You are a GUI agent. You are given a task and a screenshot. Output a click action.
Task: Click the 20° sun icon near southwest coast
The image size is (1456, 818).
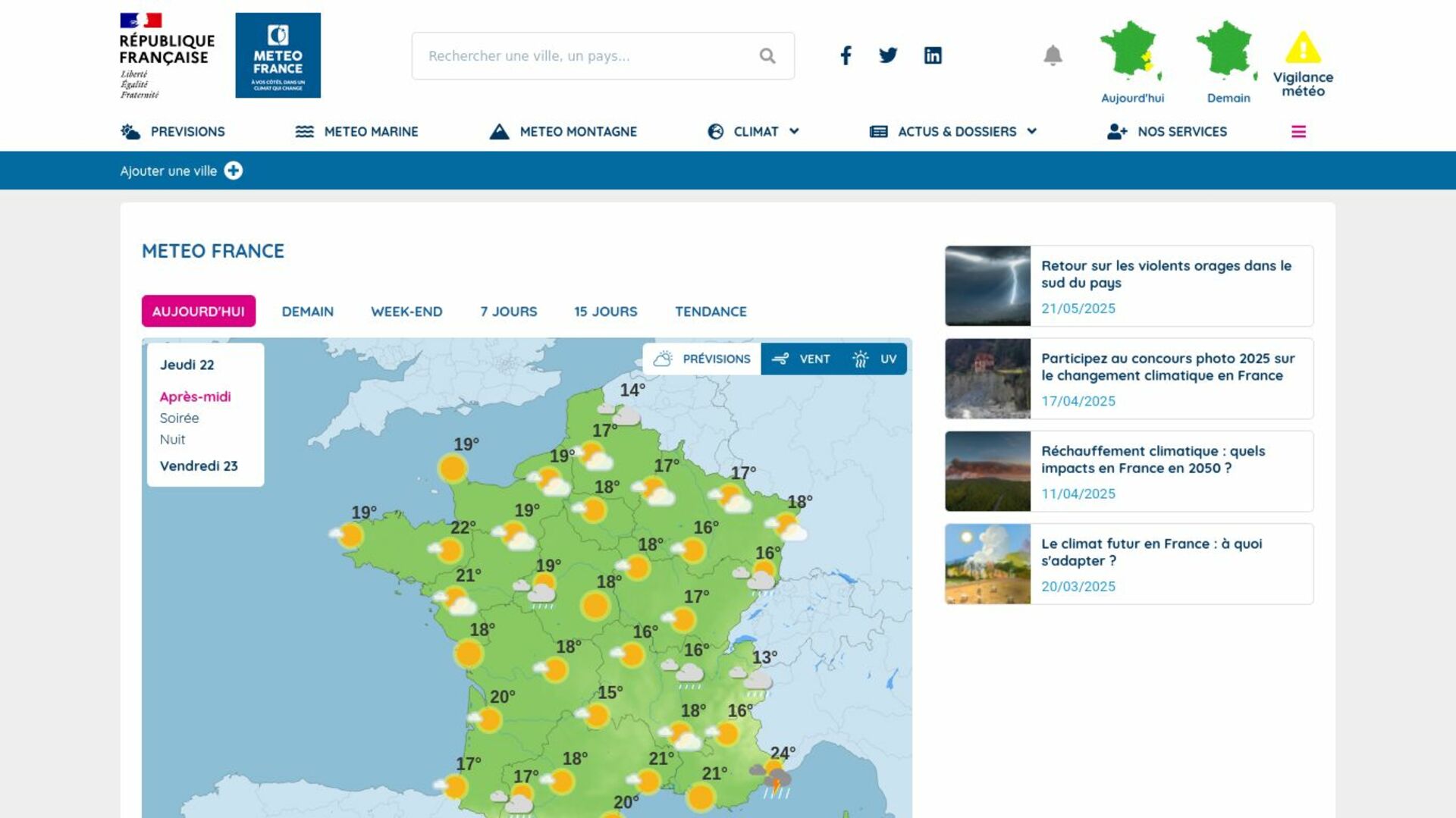coord(485,719)
